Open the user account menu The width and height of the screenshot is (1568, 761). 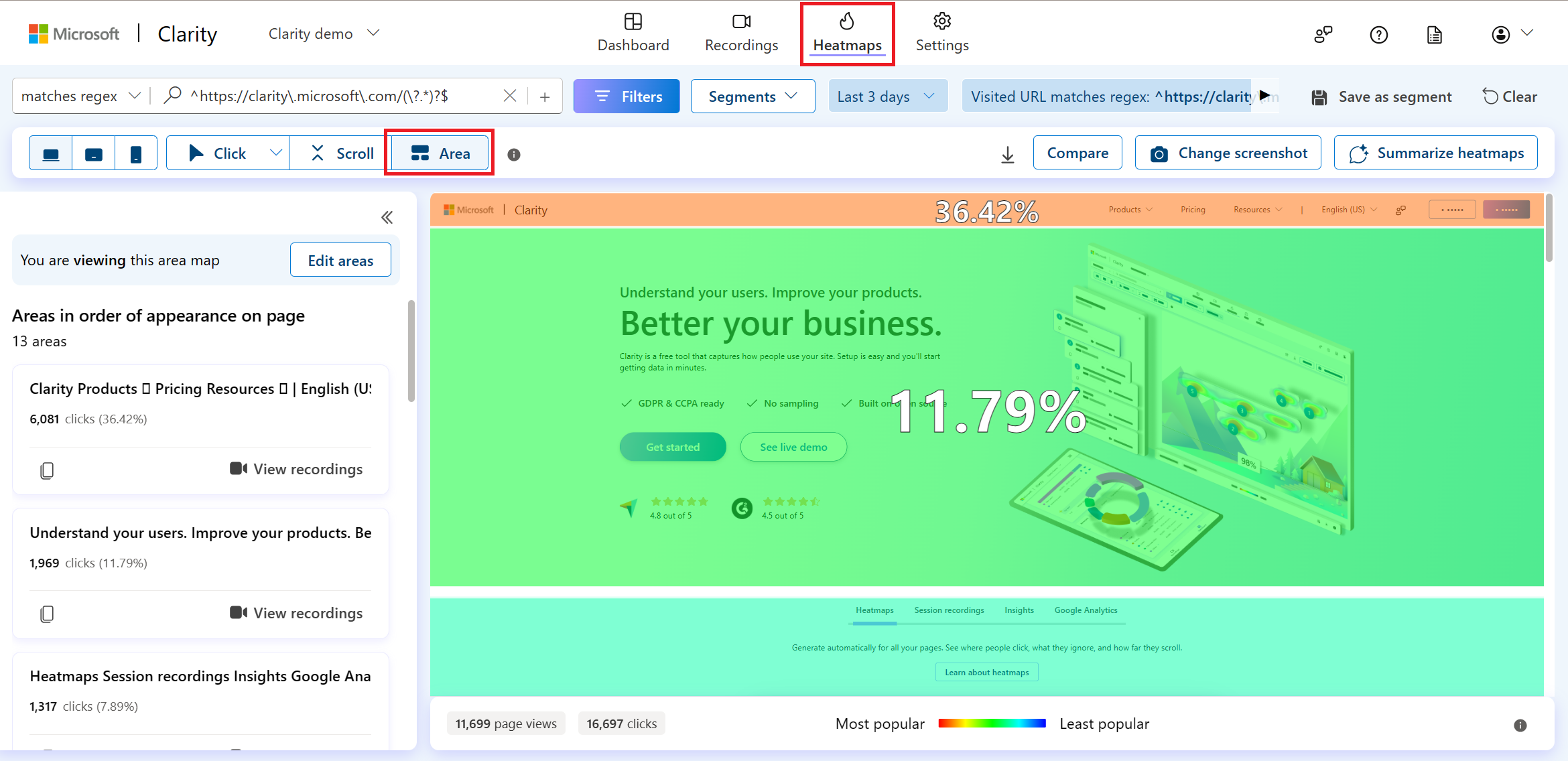coord(1512,34)
